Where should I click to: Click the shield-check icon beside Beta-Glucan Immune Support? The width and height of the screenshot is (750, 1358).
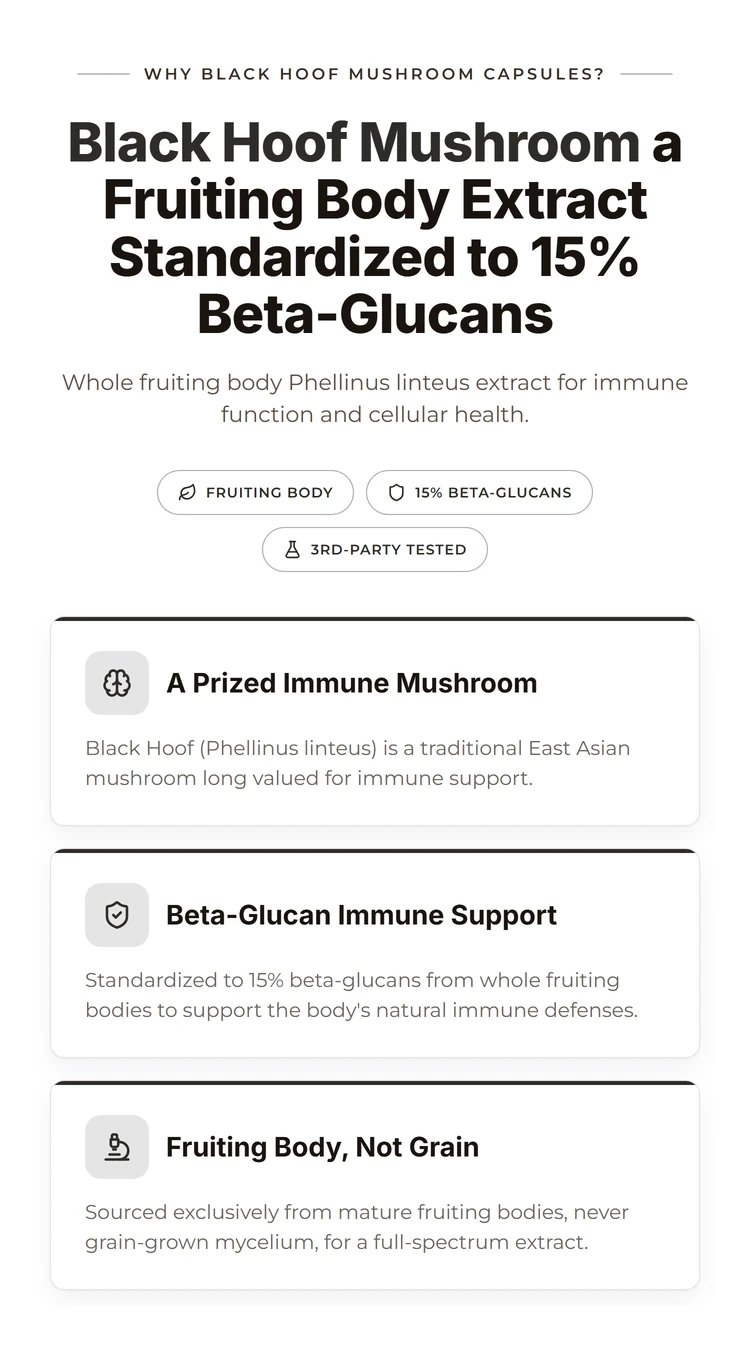[x=117, y=915]
